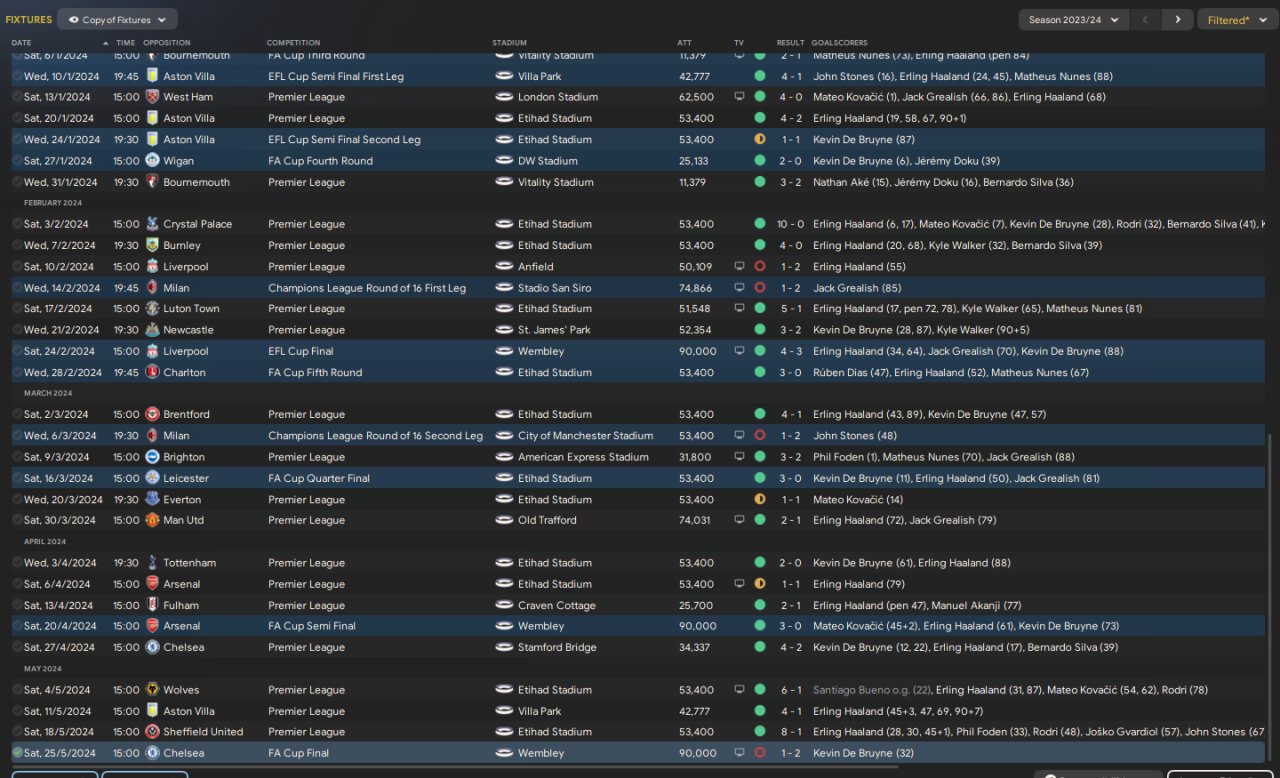Click the Brentford club badge
The width and height of the screenshot is (1280, 778).
point(152,414)
